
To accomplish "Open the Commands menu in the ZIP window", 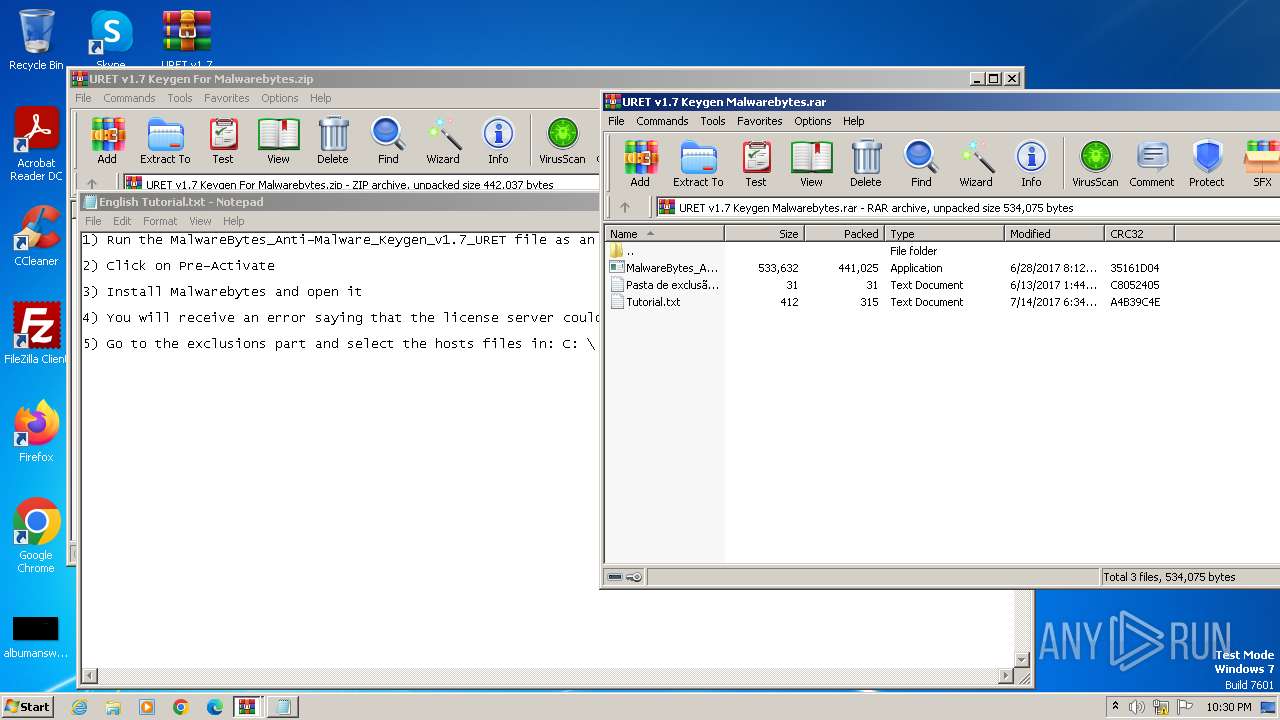I will [x=129, y=98].
